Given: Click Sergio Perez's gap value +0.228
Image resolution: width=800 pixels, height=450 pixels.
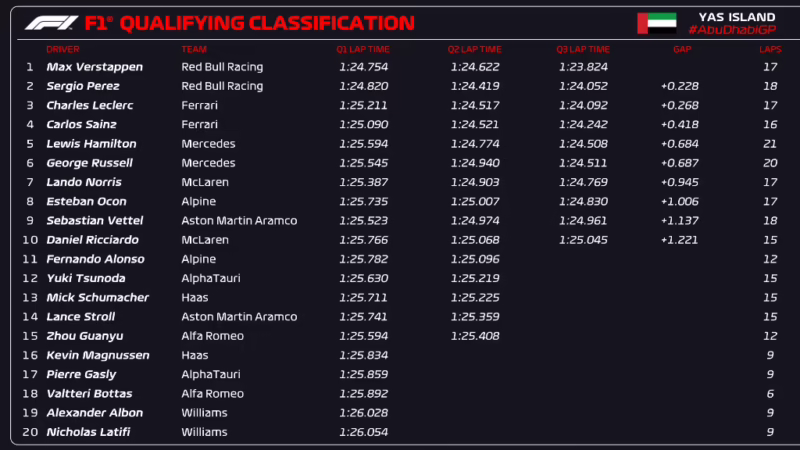Looking at the screenshot, I should [x=679, y=86].
